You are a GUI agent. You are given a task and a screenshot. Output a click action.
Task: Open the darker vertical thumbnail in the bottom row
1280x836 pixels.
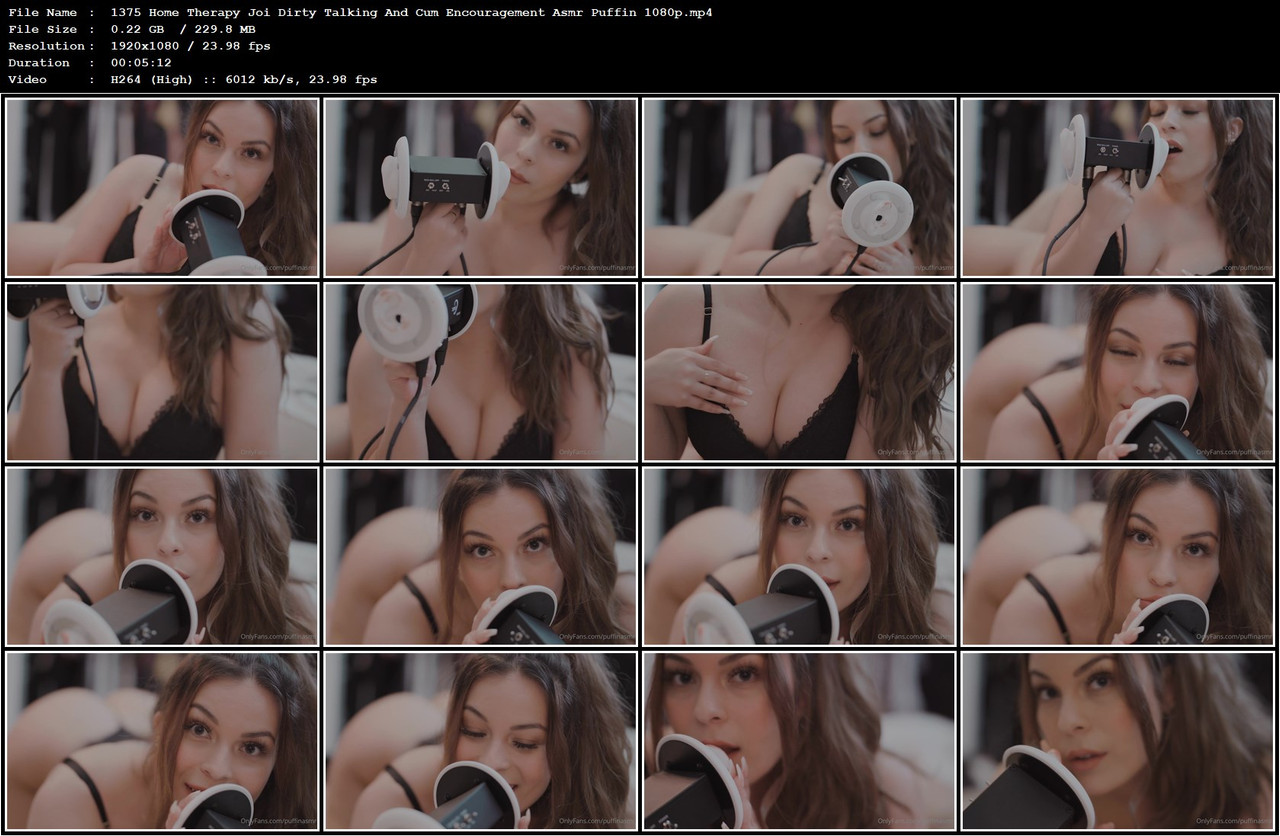(798, 742)
